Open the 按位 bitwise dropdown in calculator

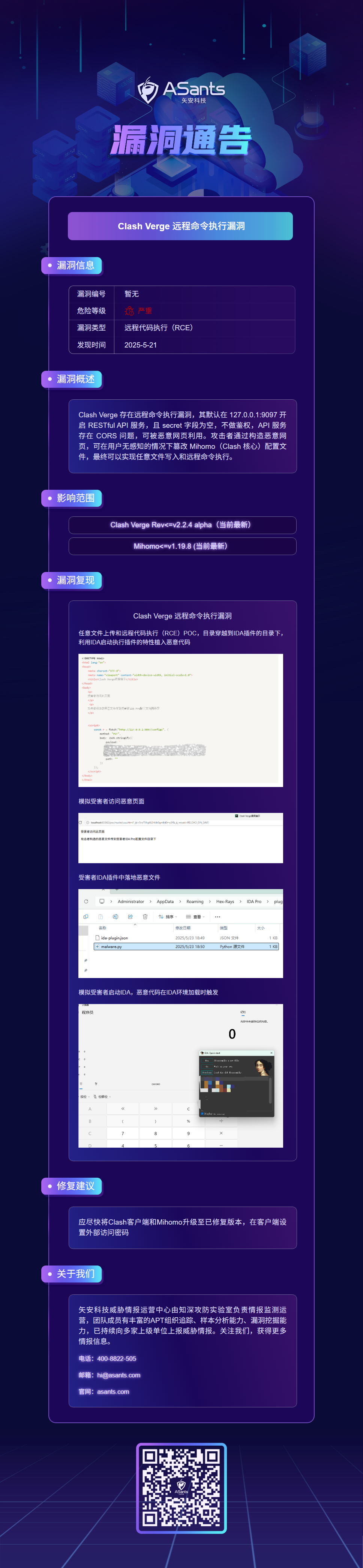[x=84, y=1097]
